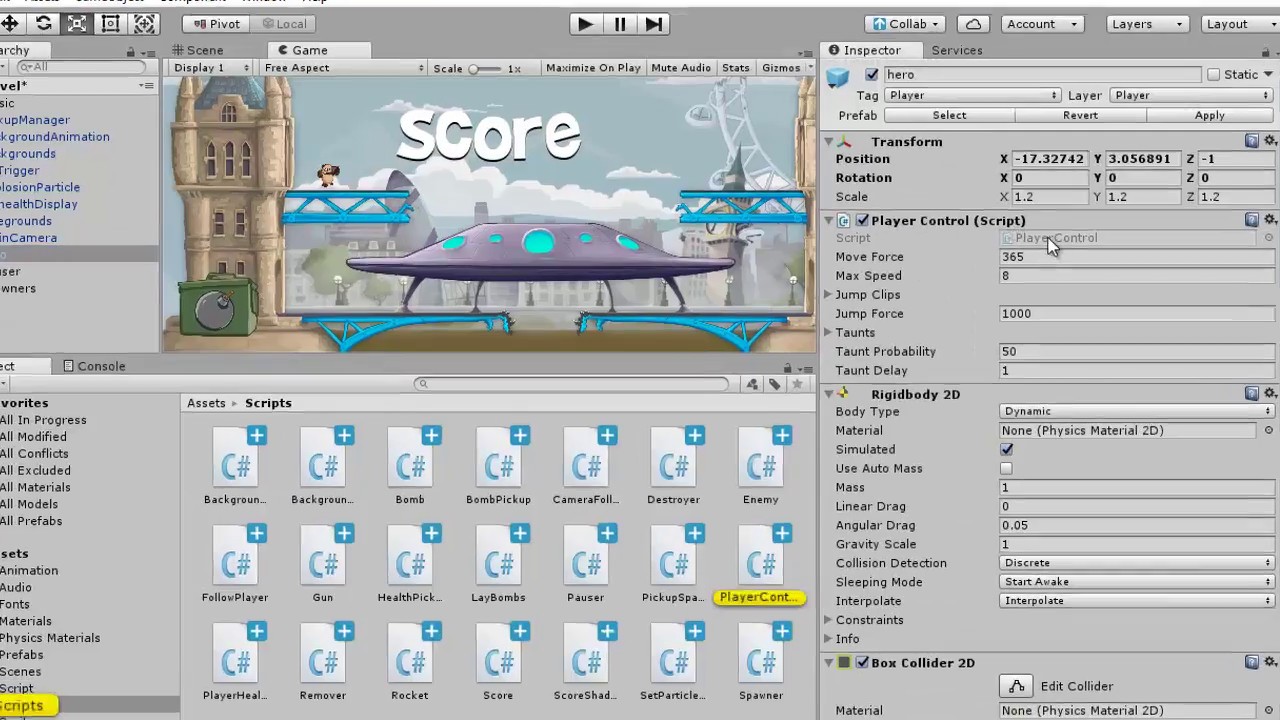
Task: Select the Scale tool in the toolbar
Action: (77, 23)
